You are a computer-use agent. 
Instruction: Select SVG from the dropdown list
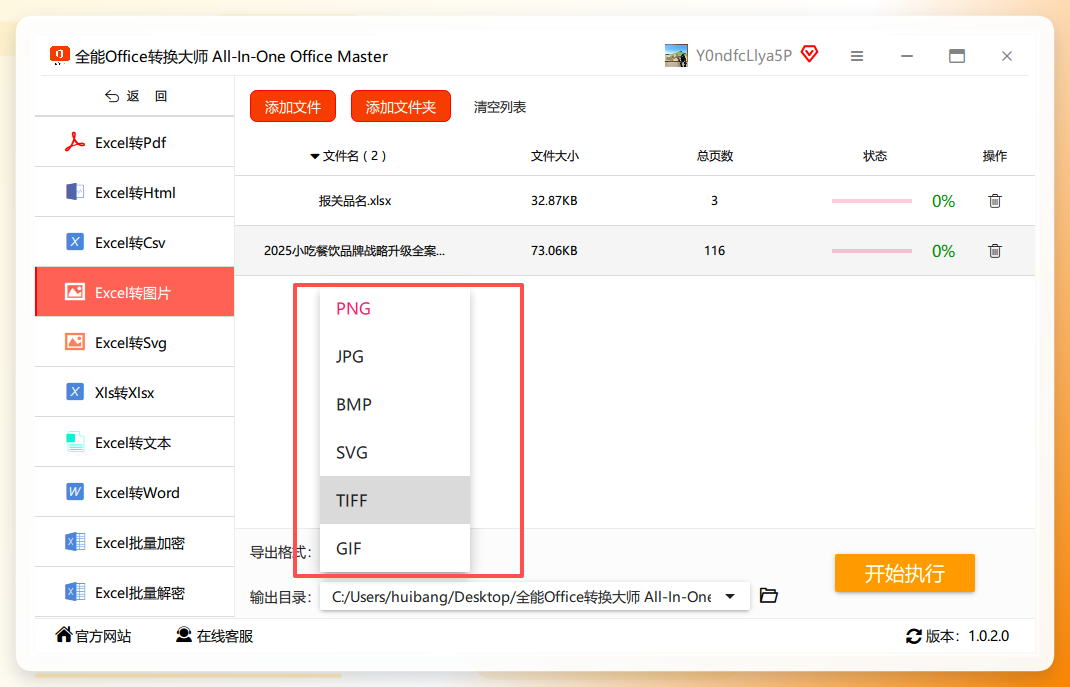point(395,452)
